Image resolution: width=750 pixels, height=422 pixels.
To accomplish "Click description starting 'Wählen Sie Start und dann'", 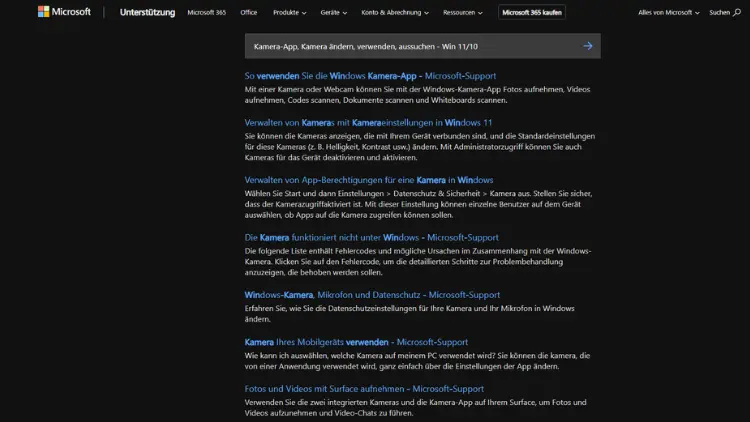I will tap(419, 204).
